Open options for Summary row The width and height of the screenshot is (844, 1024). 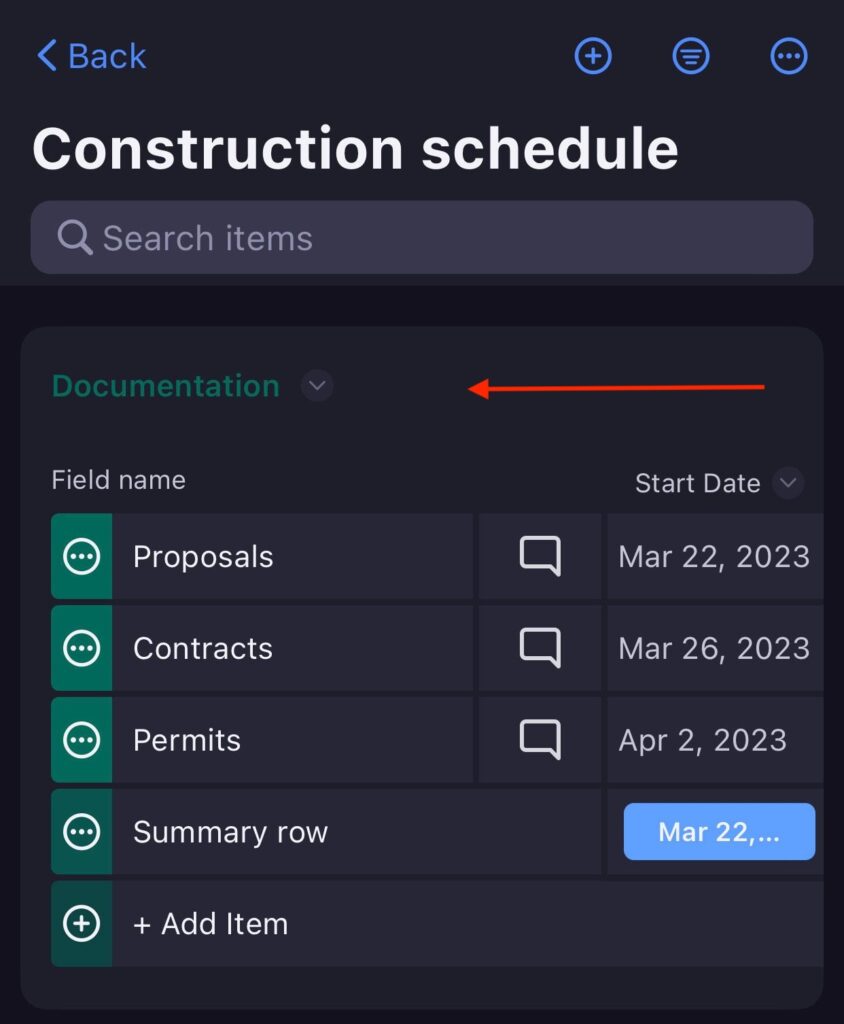point(81,832)
